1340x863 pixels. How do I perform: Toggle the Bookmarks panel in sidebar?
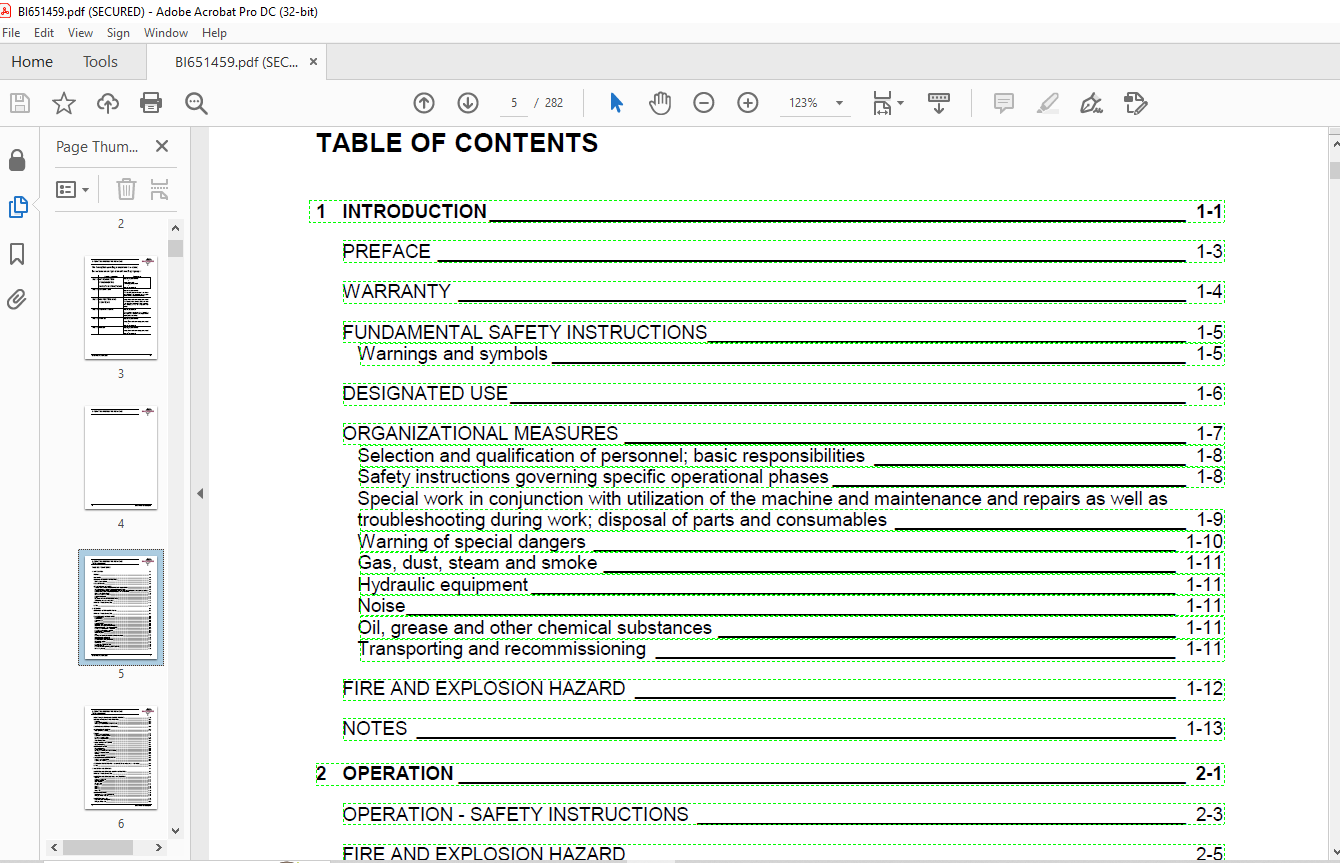(17, 254)
